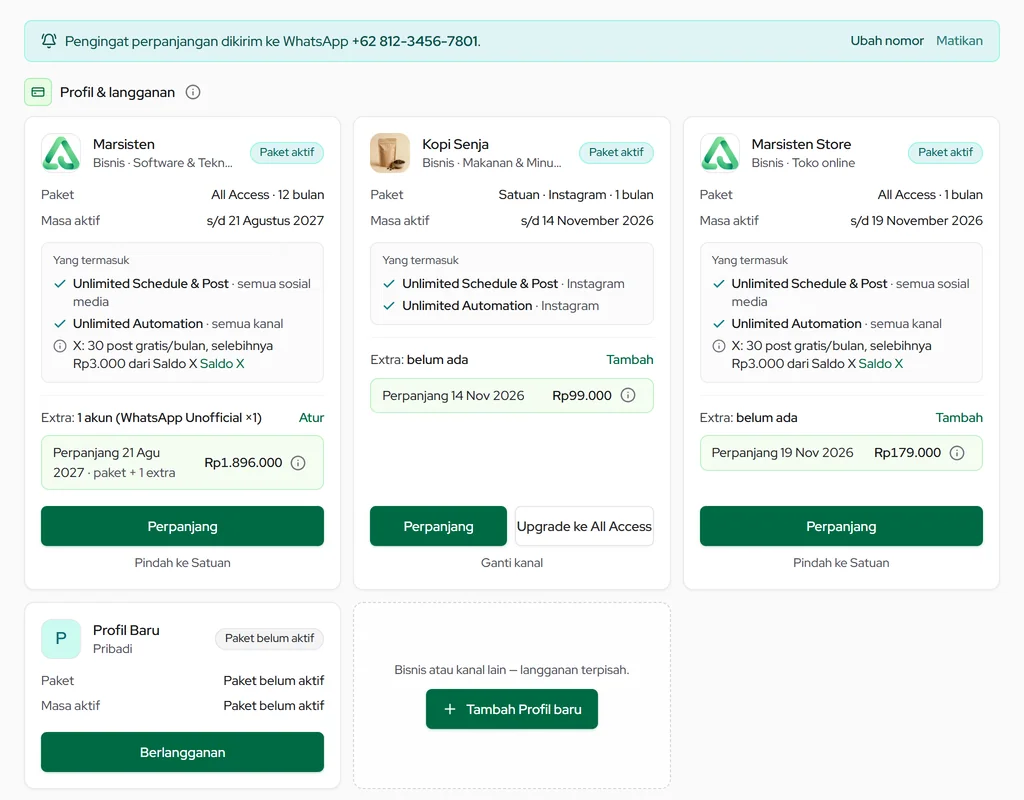Click Berlangganan button for Profil Baru
Image resolution: width=1024 pixels, height=800 pixels.
pyautogui.click(x=182, y=752)
